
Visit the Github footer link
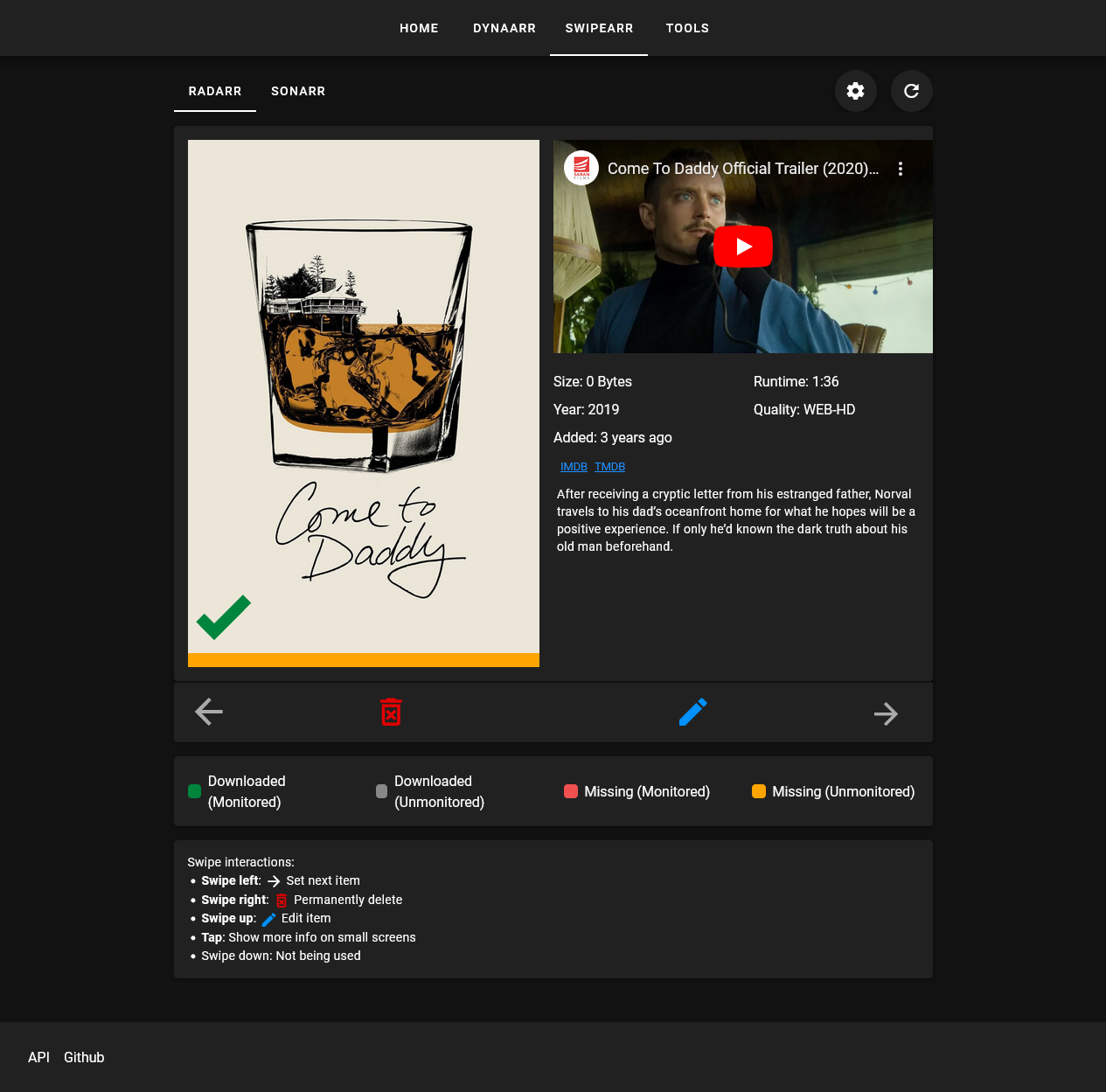pyautogui.click(x=84, y=1057)
